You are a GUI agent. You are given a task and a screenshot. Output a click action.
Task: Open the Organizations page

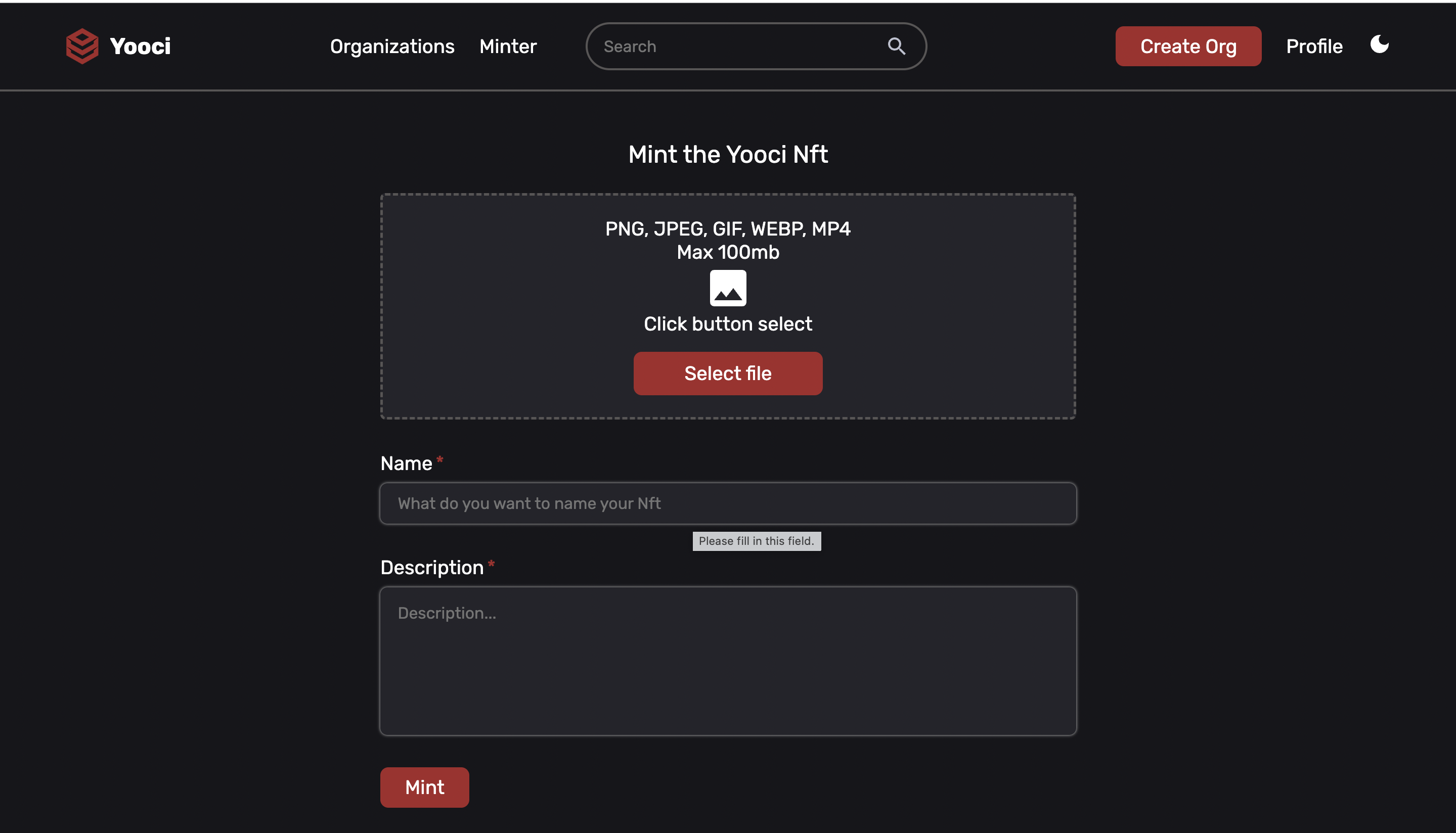(x=392, y=47)
